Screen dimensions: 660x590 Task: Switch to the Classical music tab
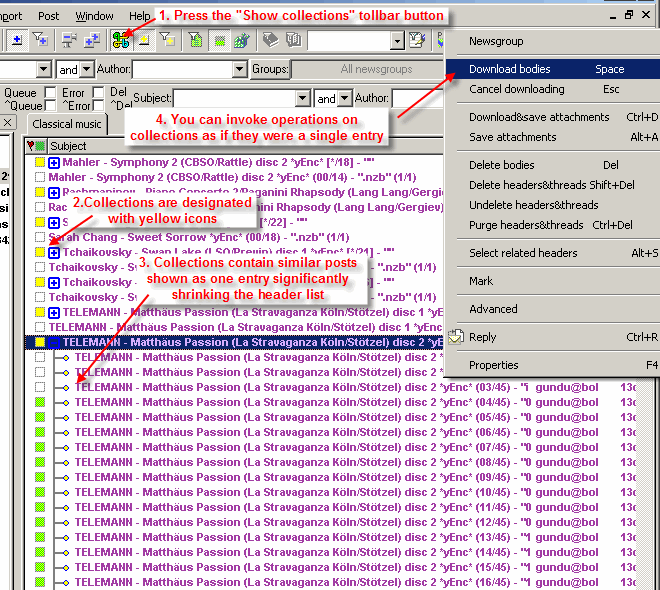[66, 124]
